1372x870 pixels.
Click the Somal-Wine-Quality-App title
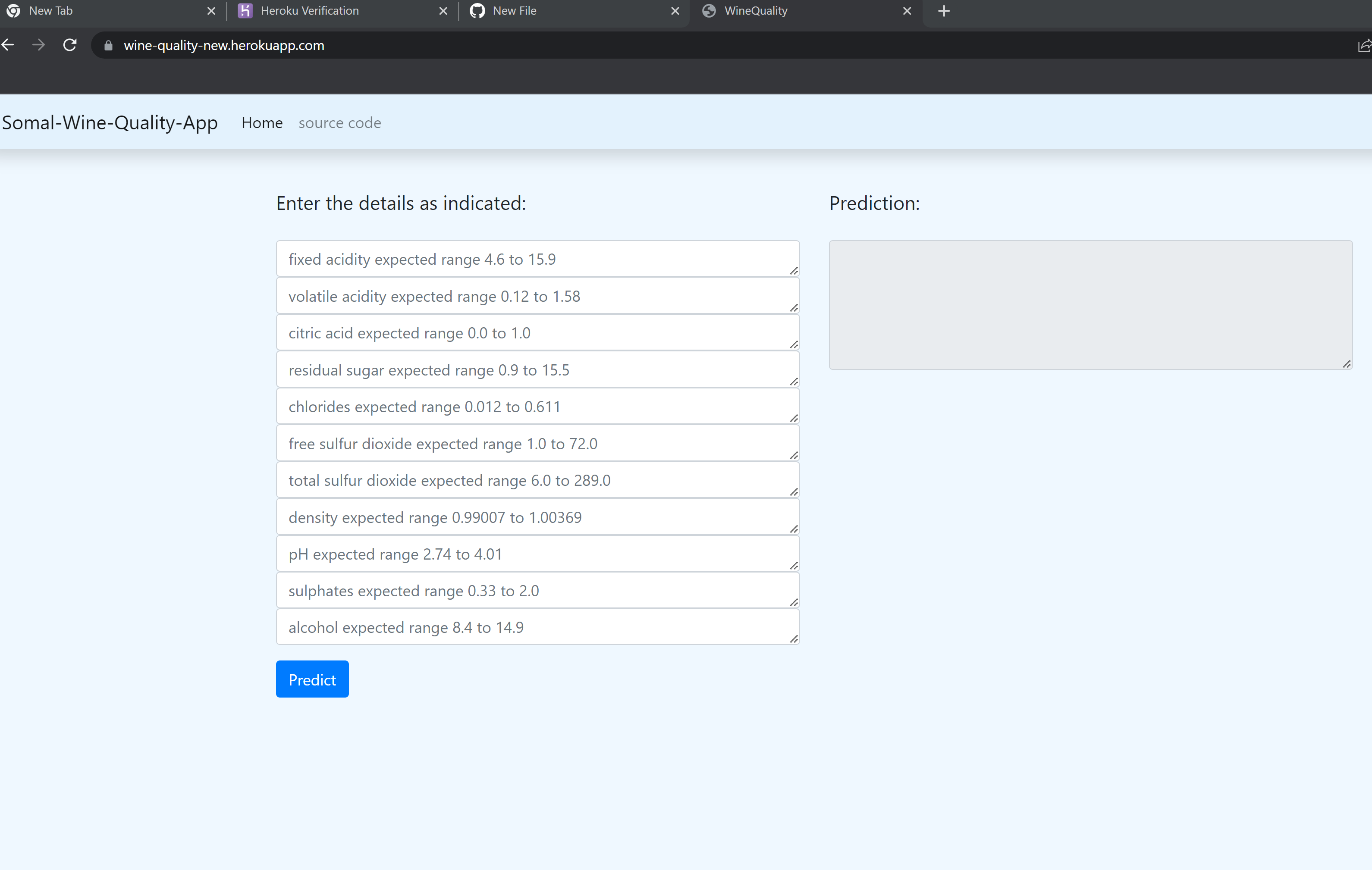tap(110, 122)
